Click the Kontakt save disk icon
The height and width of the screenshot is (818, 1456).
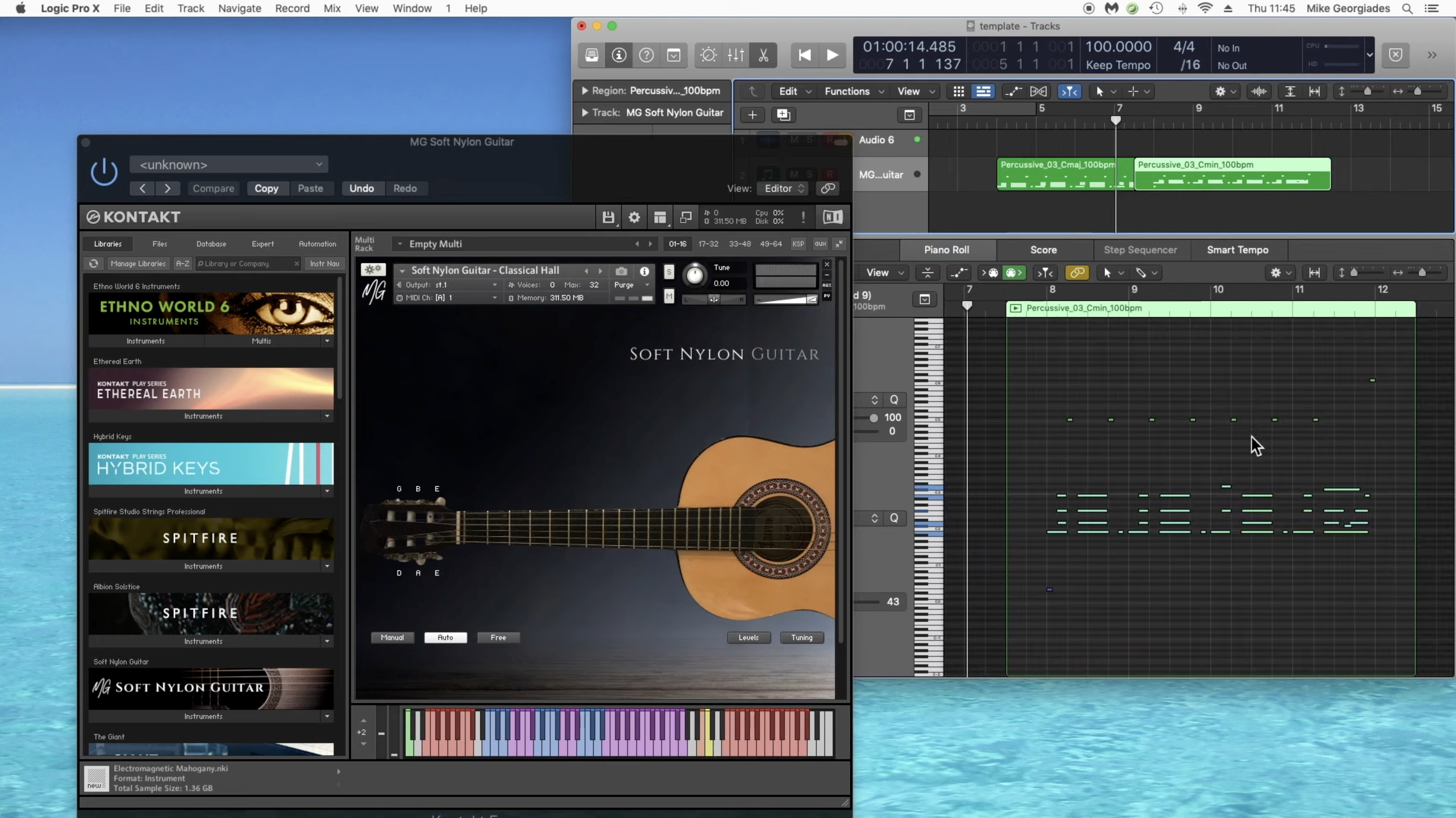coord(608,217)
